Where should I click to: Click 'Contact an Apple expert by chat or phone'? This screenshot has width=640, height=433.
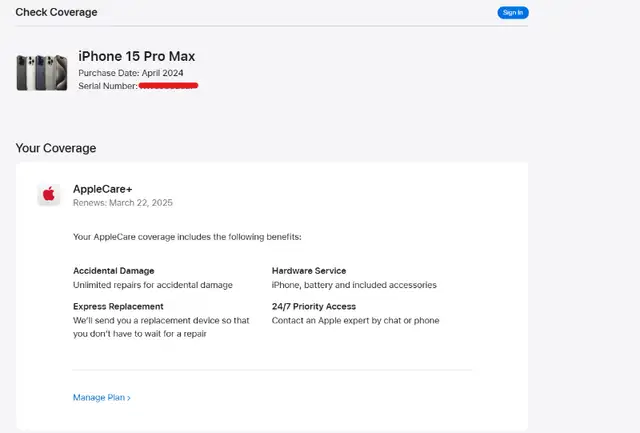pyautogui.click(x=356, y=320)
